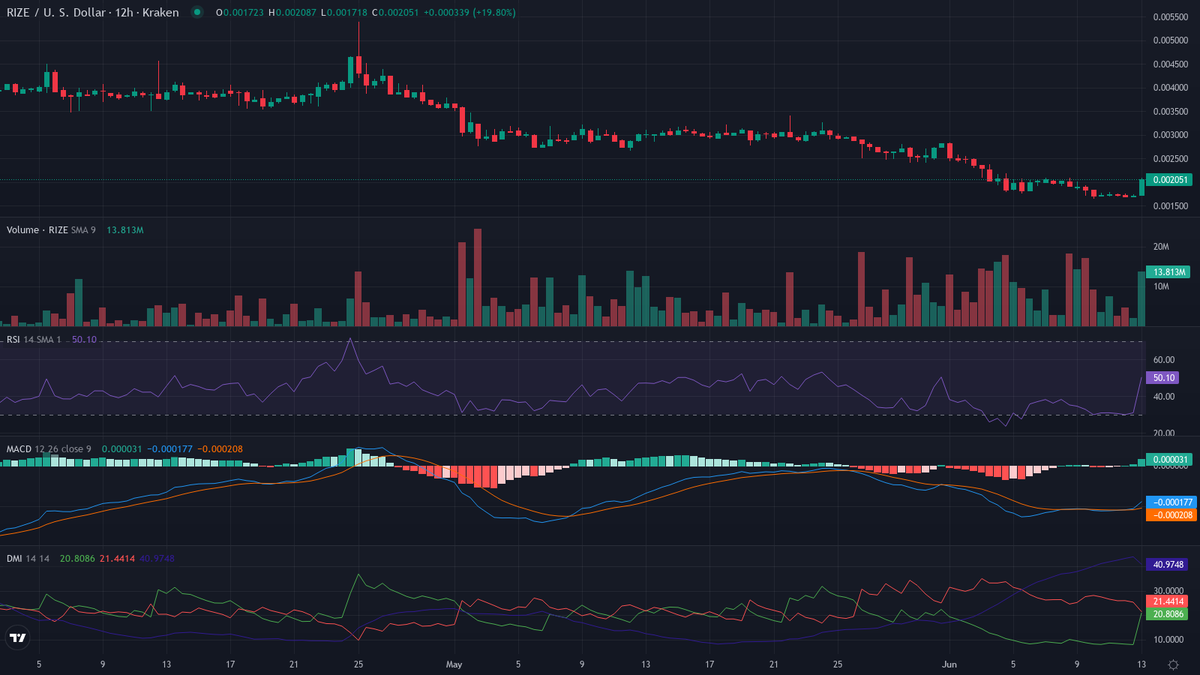Viewport: 1200px width, 675px height.
Task: Click MACD legend value -0.000208
Action: point(219,449)
